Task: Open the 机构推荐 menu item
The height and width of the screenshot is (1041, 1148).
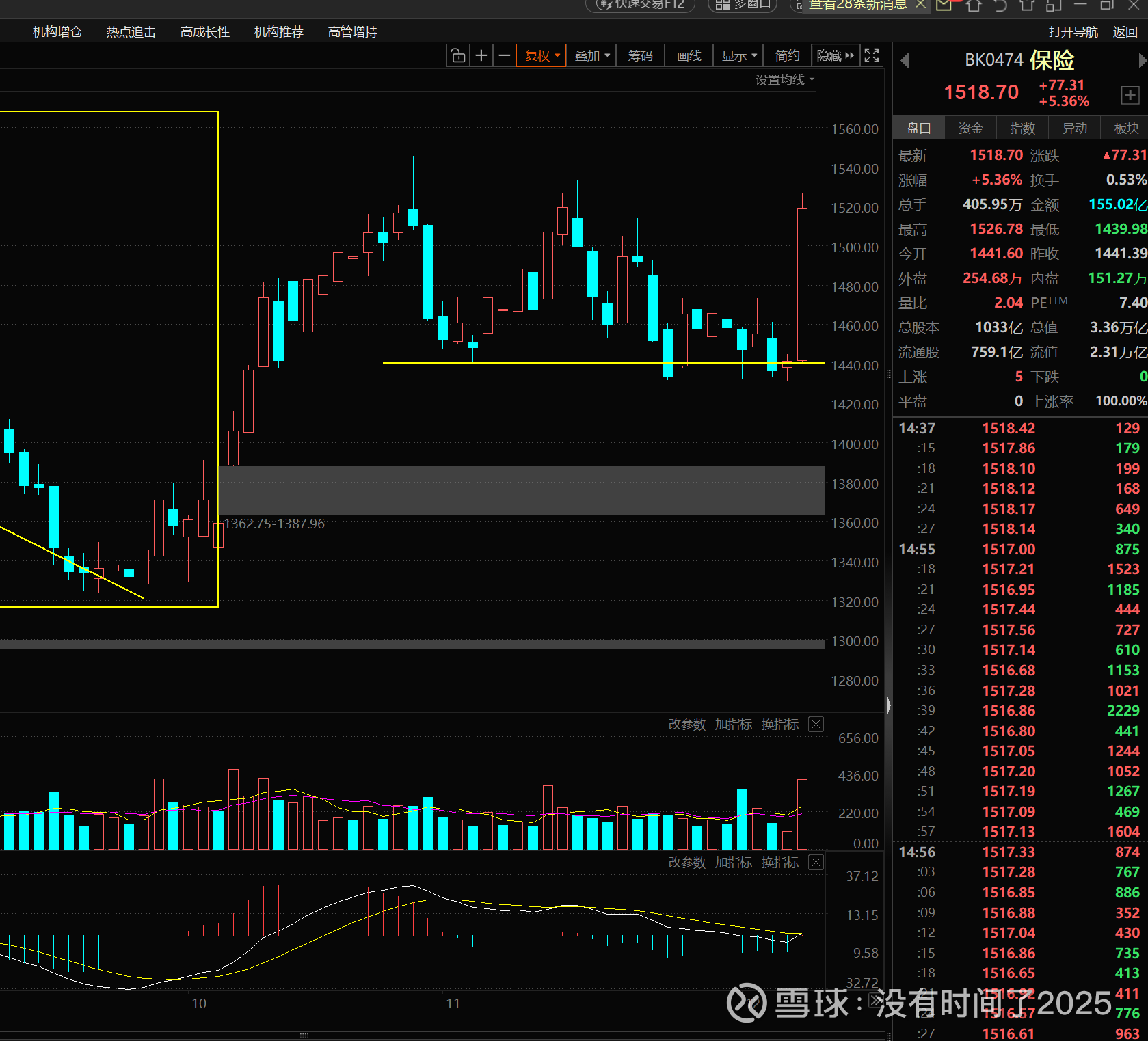Action: [x=279, y=31]
